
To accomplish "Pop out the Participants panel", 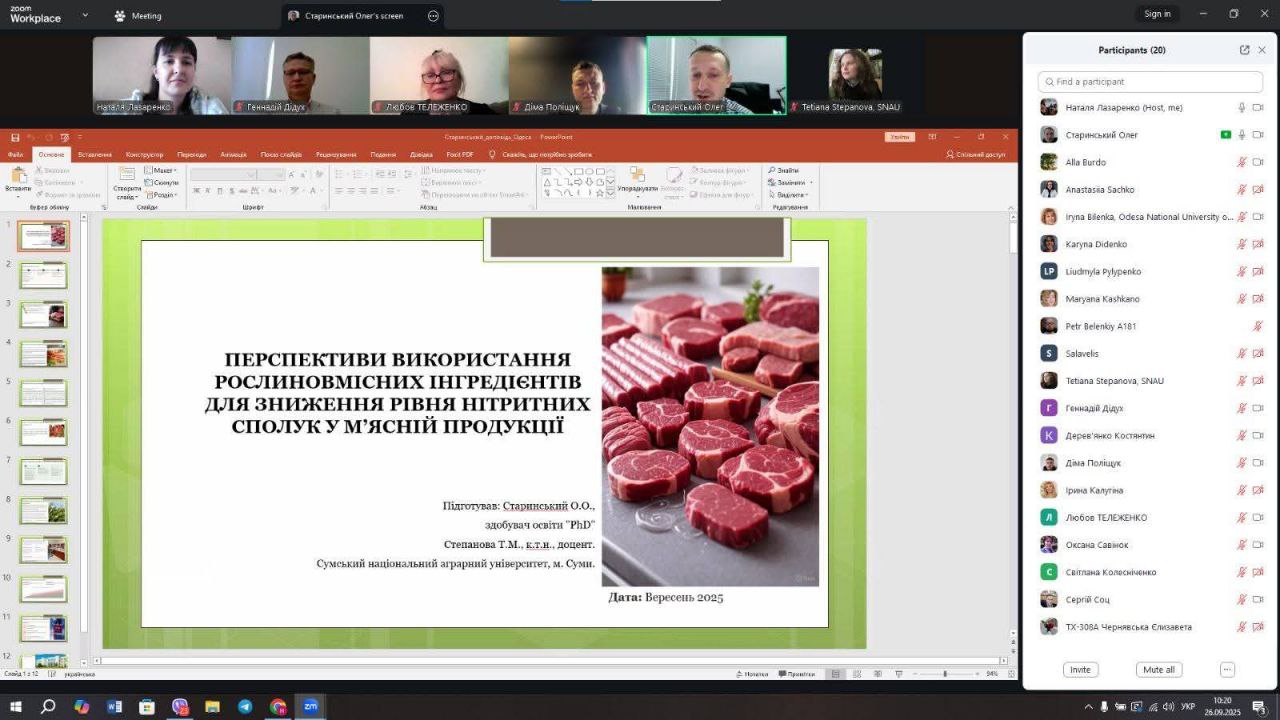I will point(1244,50).
